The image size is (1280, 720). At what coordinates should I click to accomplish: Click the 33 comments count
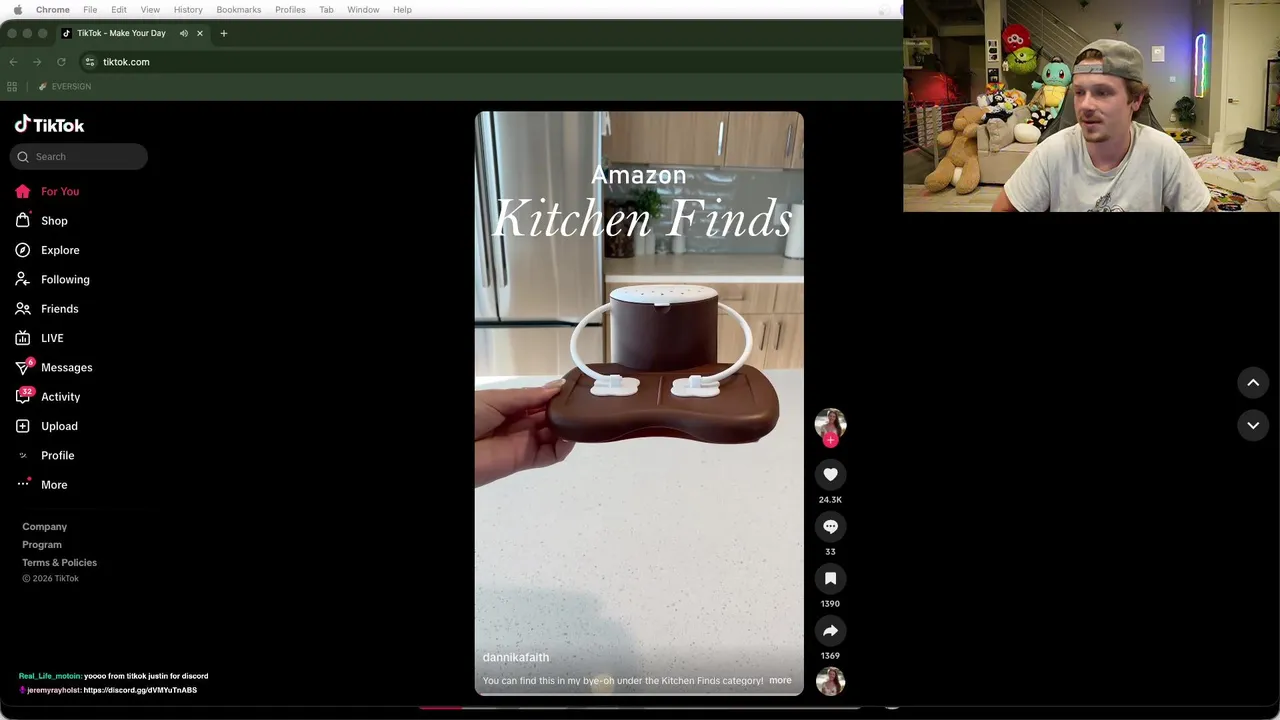[x=830, y=552]
